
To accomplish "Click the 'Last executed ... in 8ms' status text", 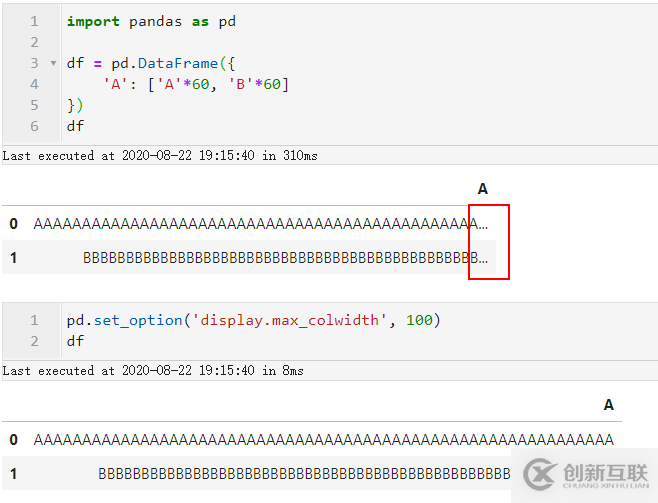I will [x=153, y=371].
